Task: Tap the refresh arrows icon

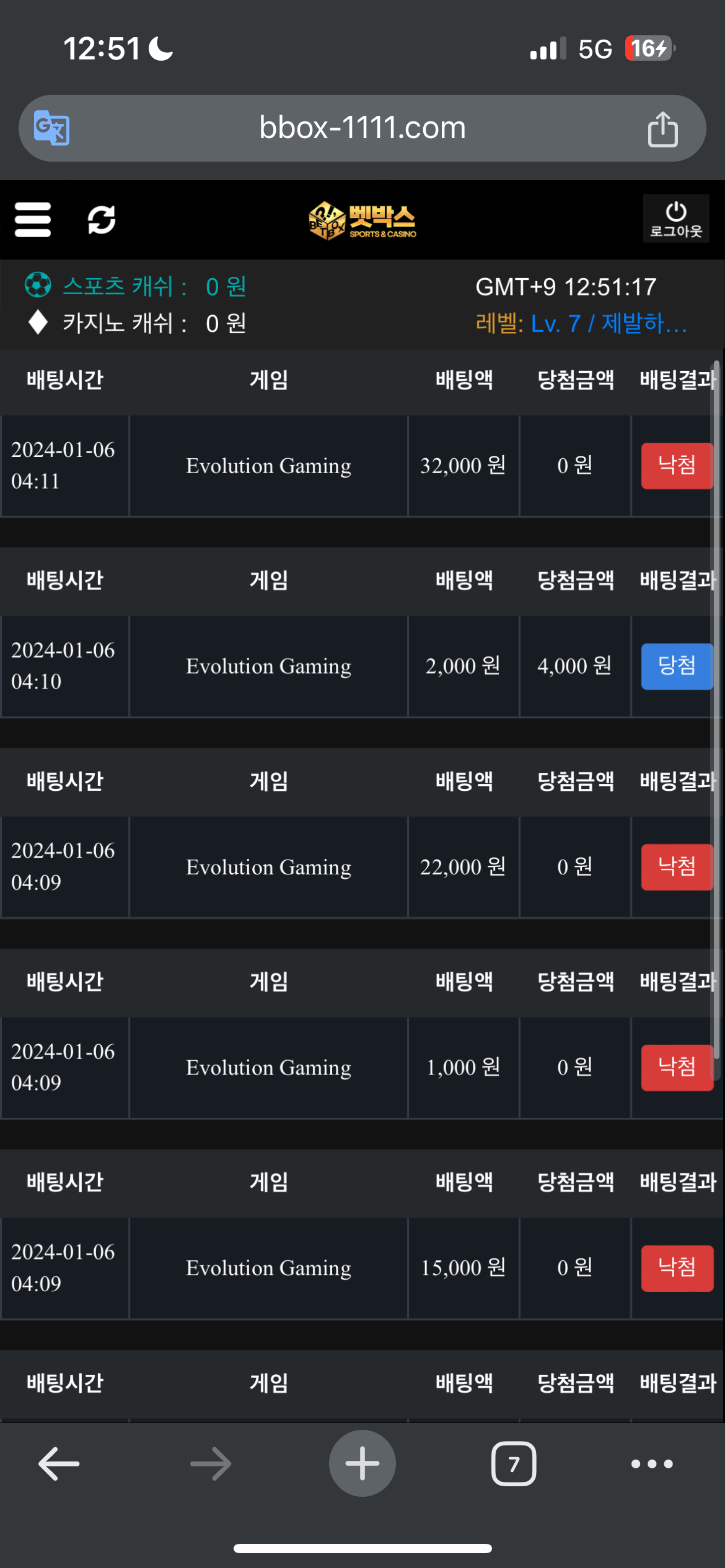Action: tap(102, 220)
